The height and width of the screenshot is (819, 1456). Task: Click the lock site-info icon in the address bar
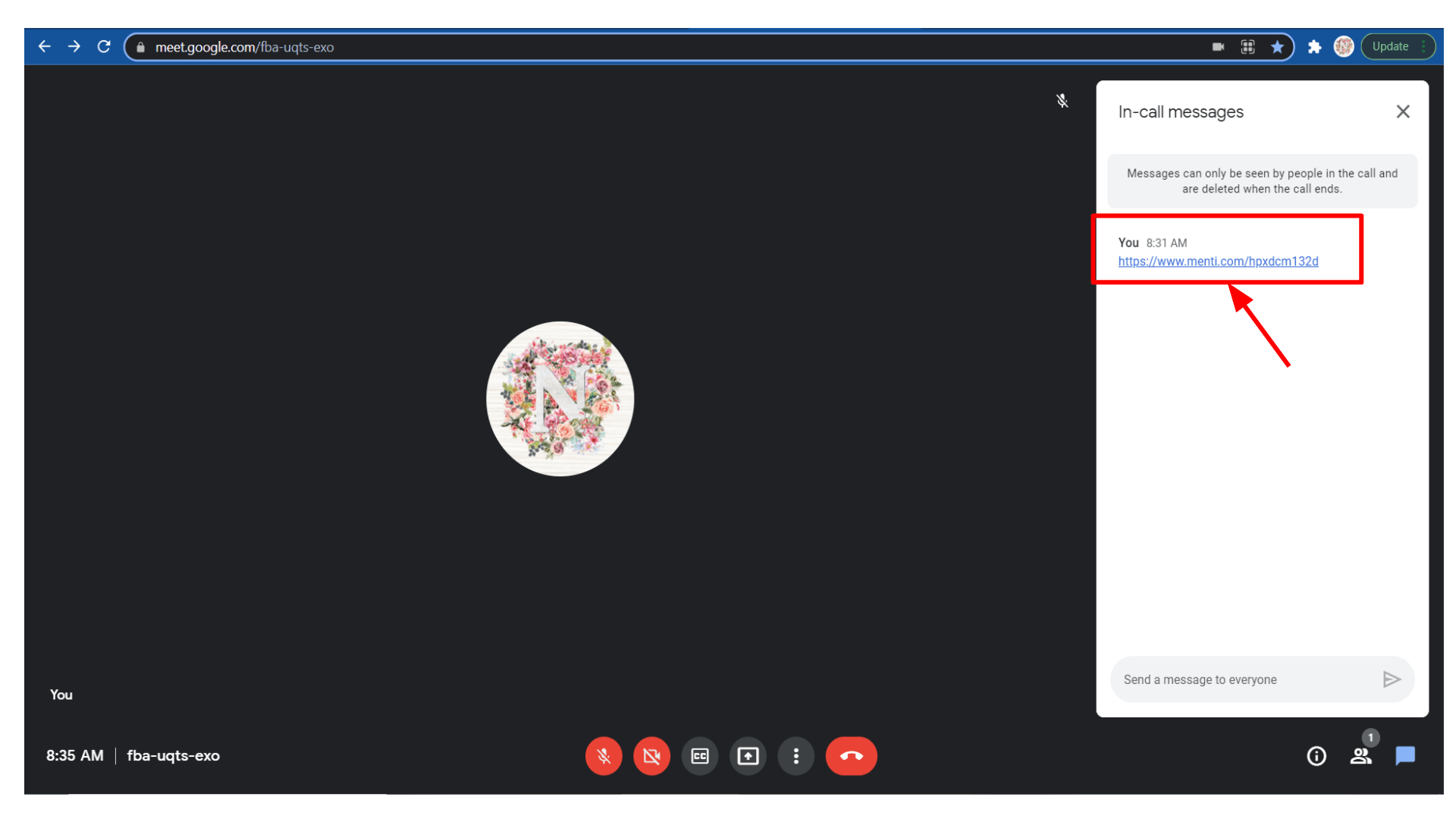coord(140,47)
